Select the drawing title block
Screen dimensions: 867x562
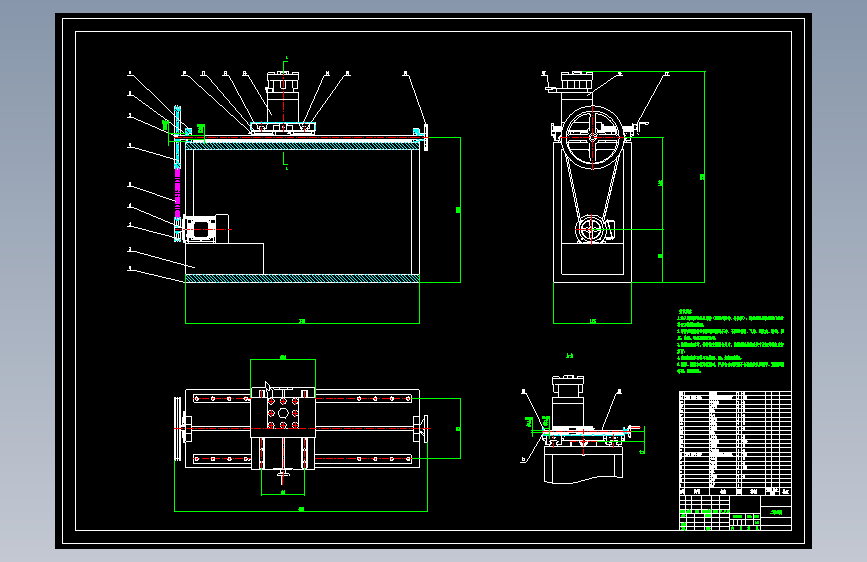click(735, 513)
